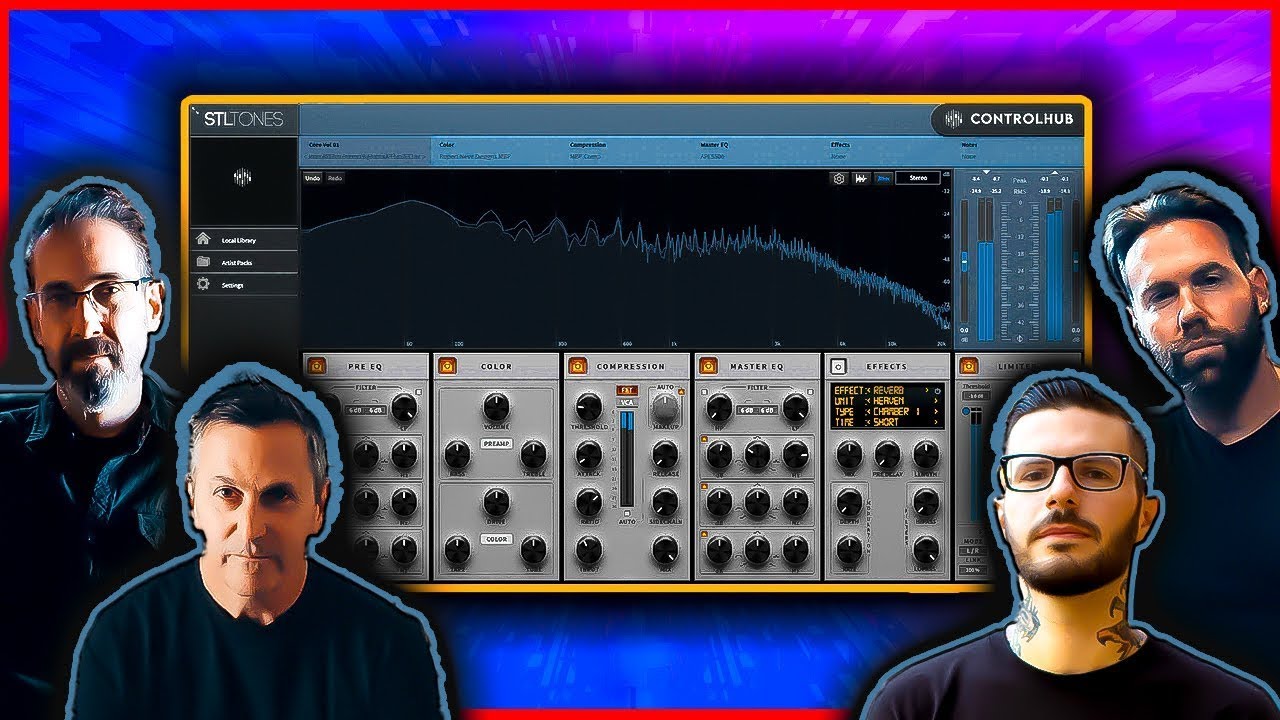
Task: Click the input level fader handle
Action: 965,261
